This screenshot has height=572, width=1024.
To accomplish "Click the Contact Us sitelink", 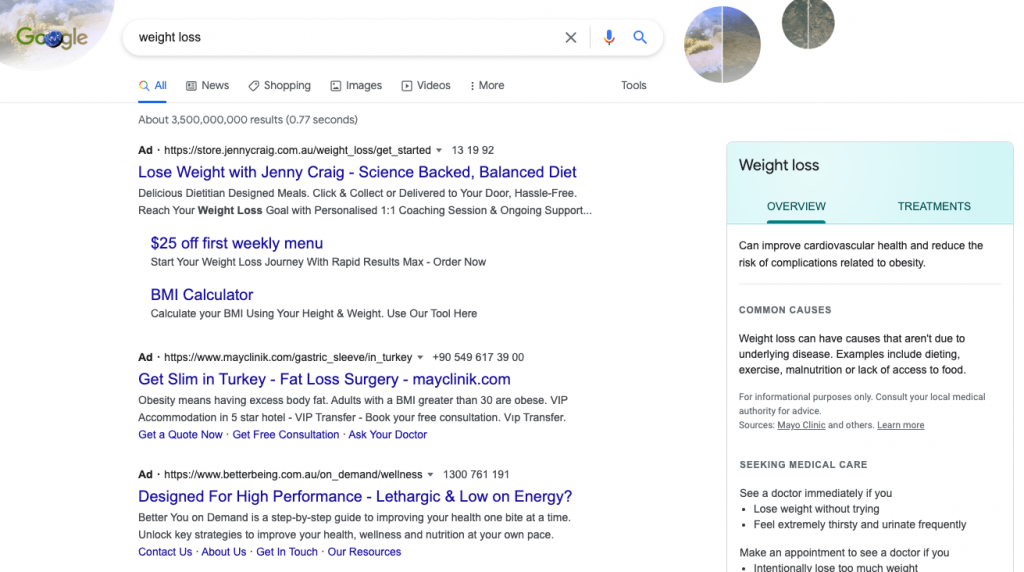I will (165, 552).
